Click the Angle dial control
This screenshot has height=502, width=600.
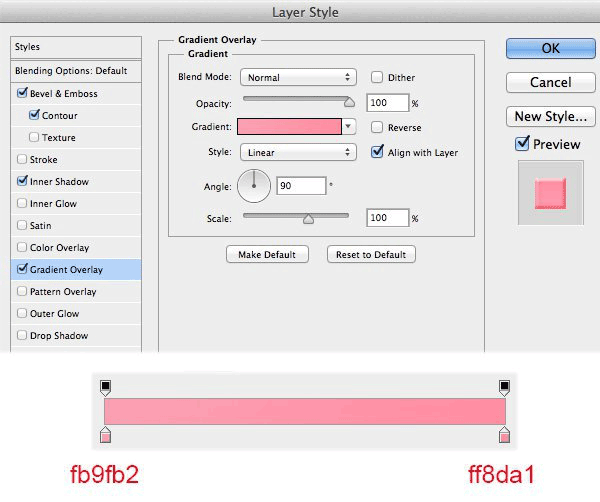coord(254,186)
